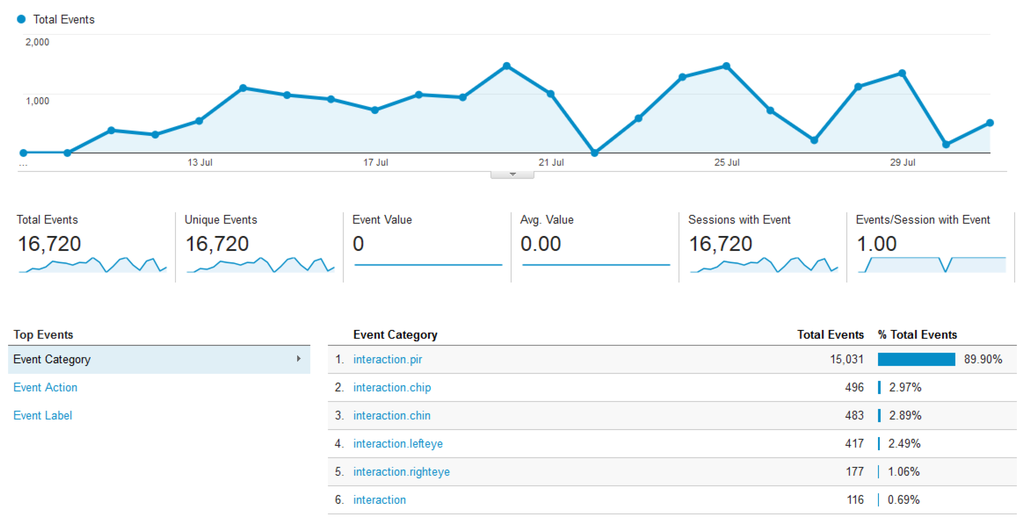Click the Total Events legend dot
The image size is (1024, 528).
(21, 19)
